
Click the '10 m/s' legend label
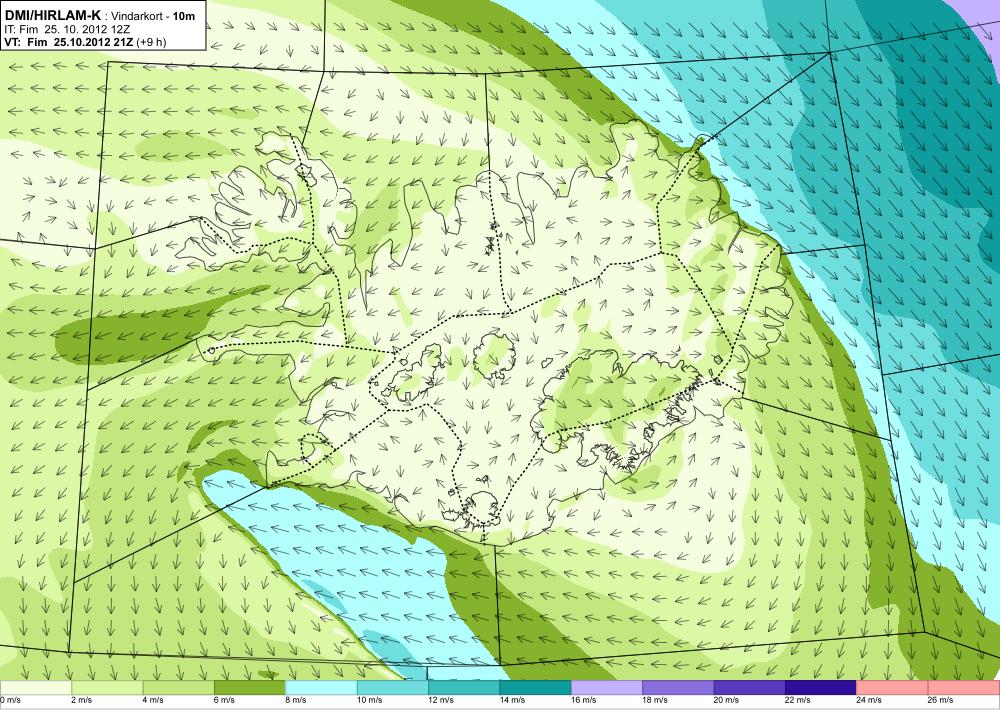(370, 700)
